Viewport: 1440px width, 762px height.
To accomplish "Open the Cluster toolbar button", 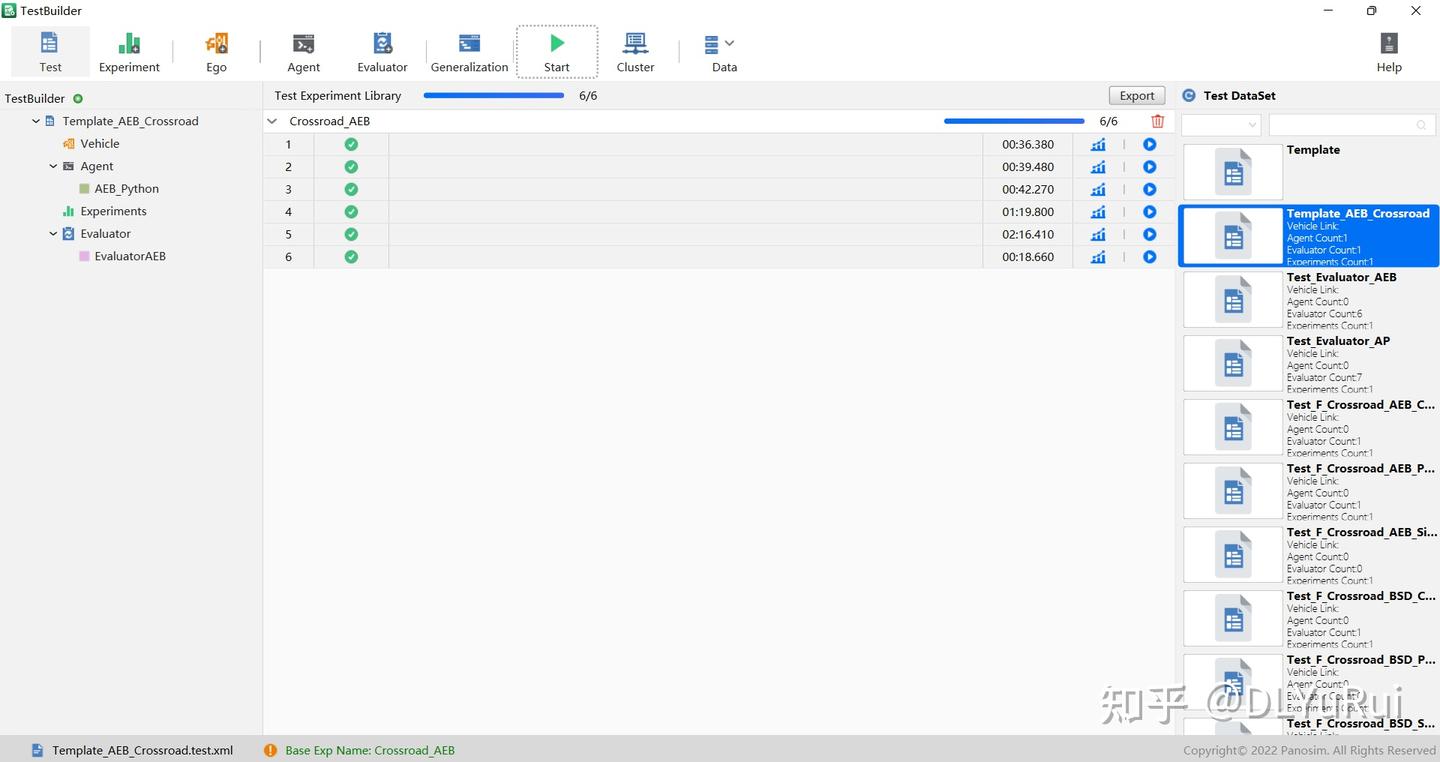I will pos(635,52).
